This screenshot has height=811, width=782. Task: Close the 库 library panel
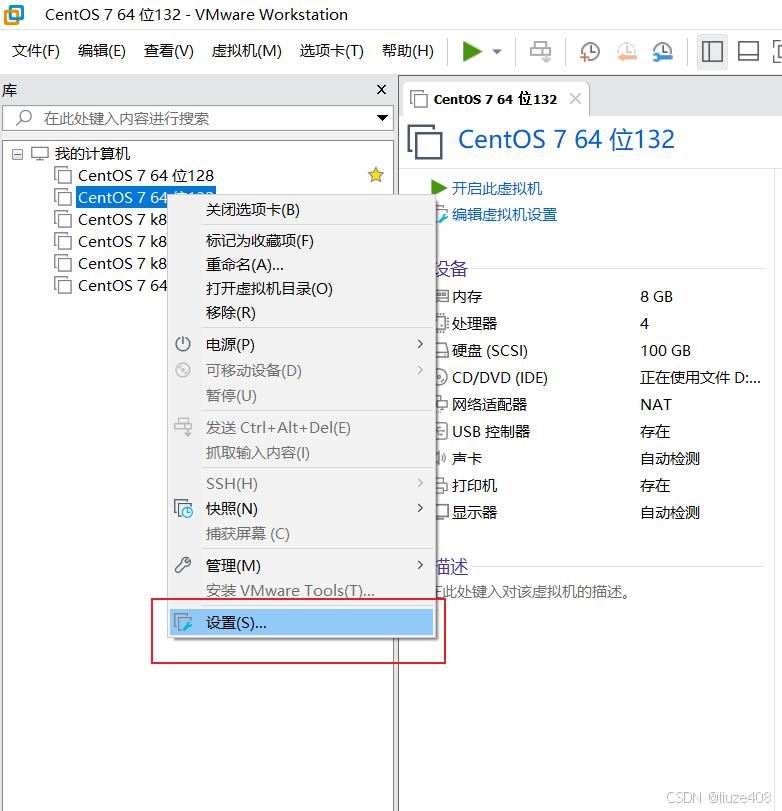382,89
